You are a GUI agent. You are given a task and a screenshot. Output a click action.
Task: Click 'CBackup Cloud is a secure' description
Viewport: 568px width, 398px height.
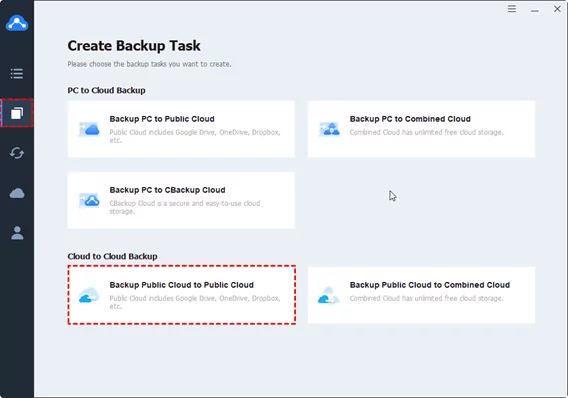click(185, 207)
